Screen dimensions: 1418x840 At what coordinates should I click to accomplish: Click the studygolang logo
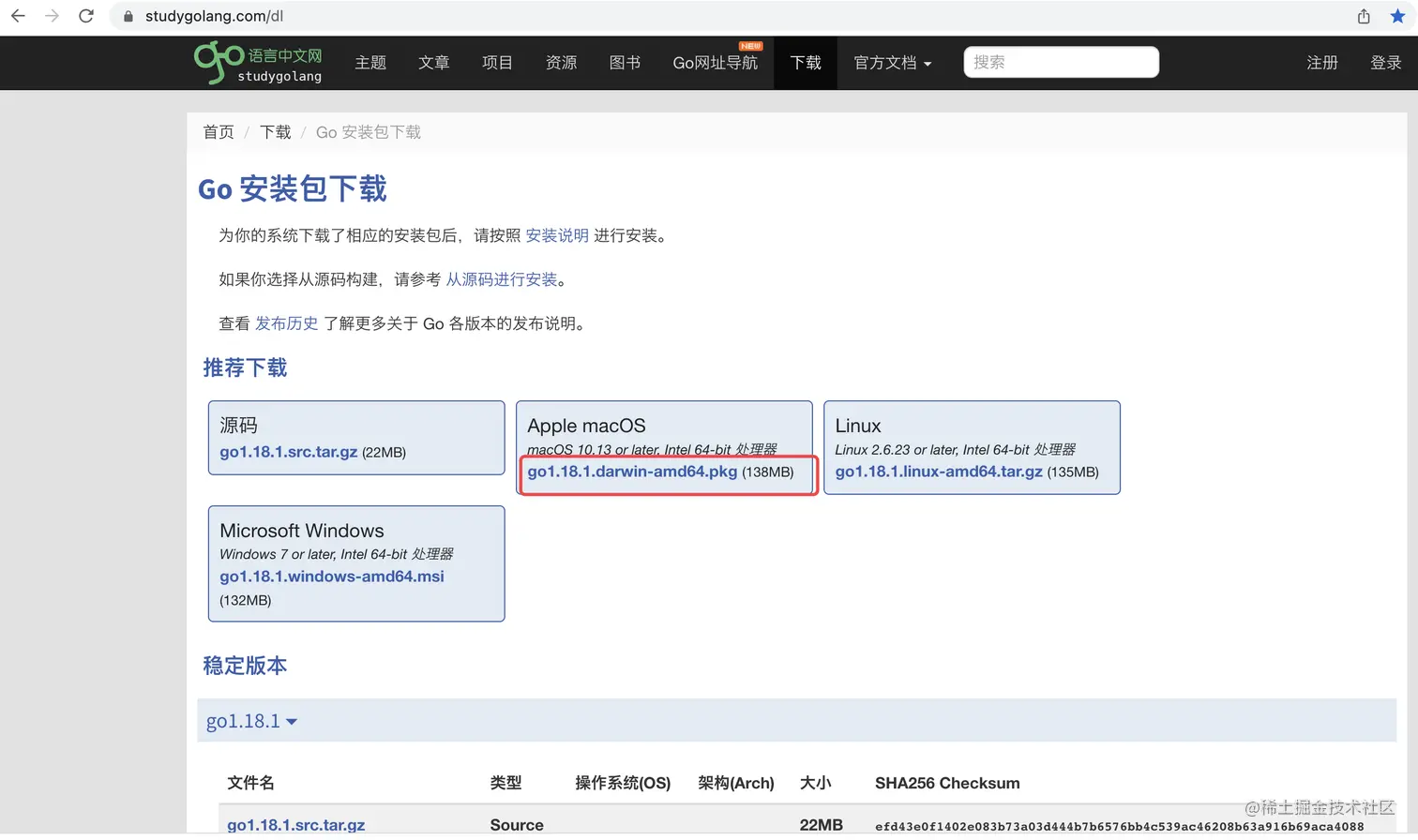point(258,63)
